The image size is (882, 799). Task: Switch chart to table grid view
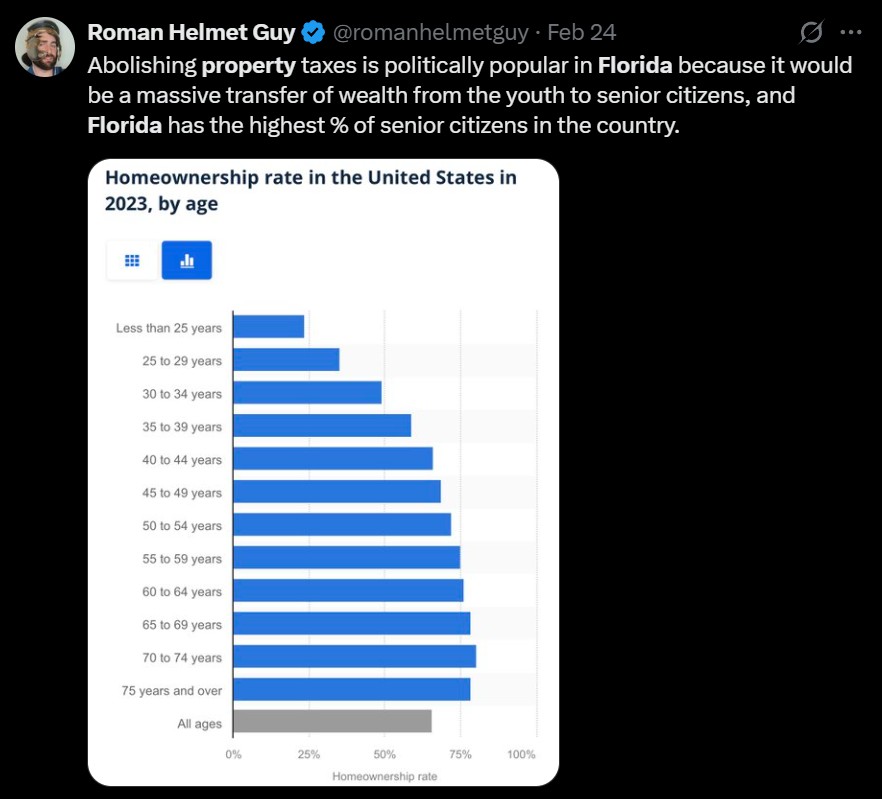pyautogui.click(x=132, y=261)
